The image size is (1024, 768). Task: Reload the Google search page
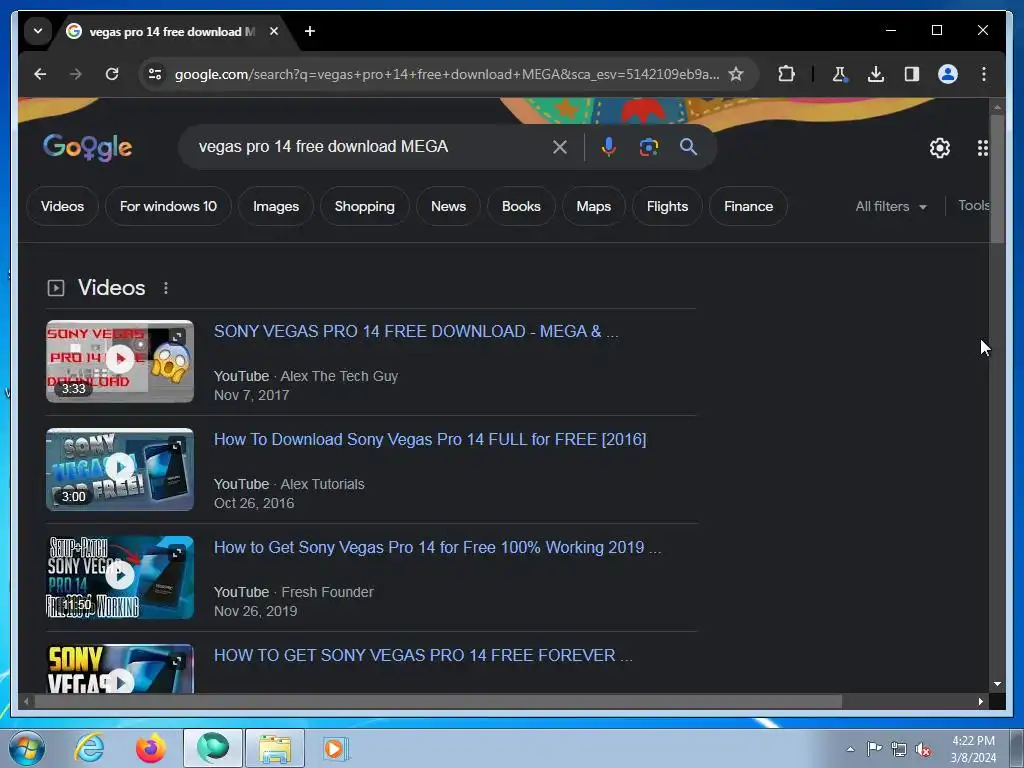(x=112, y=74)
